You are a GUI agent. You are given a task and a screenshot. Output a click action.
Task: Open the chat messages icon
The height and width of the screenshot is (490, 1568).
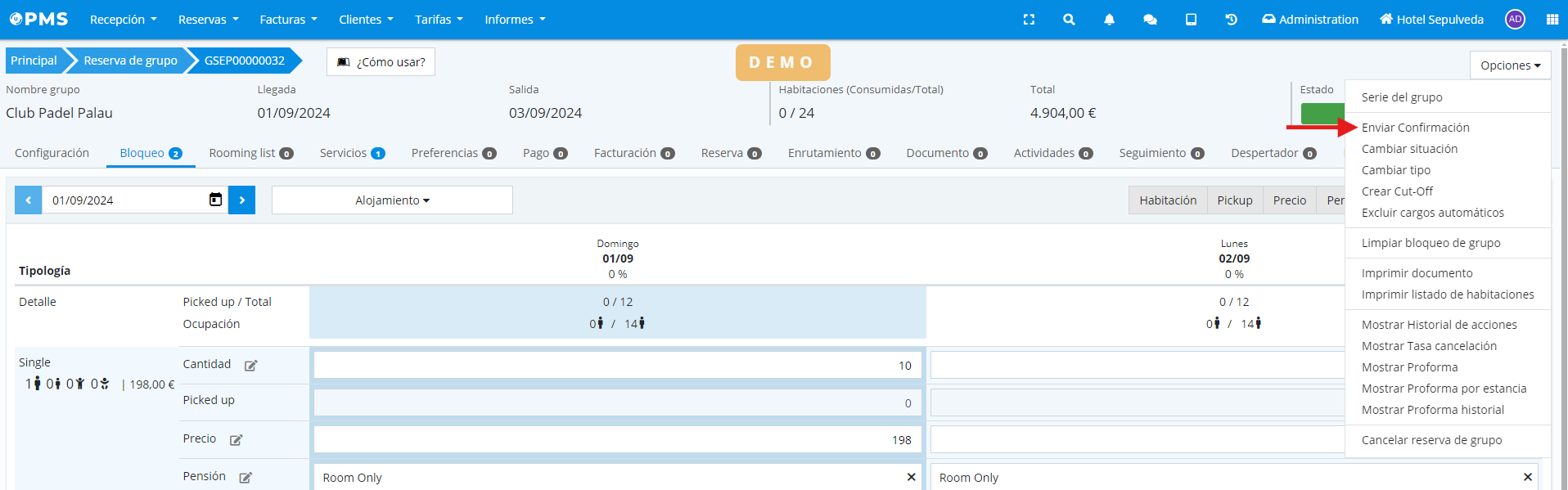point(1150,20)
